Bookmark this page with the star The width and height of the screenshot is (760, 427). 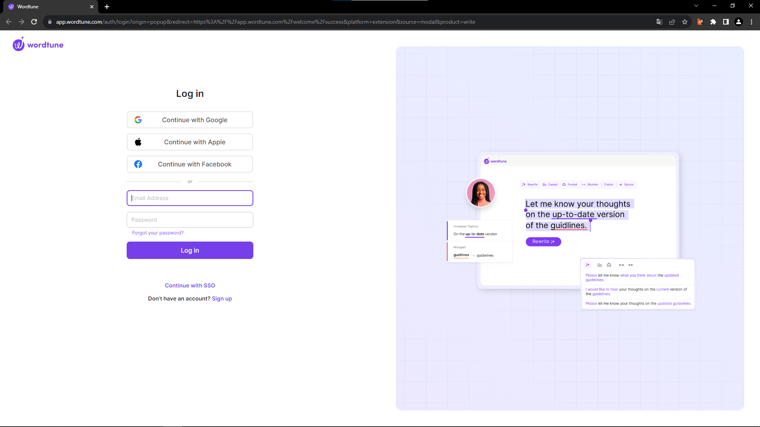click(684, 22)
